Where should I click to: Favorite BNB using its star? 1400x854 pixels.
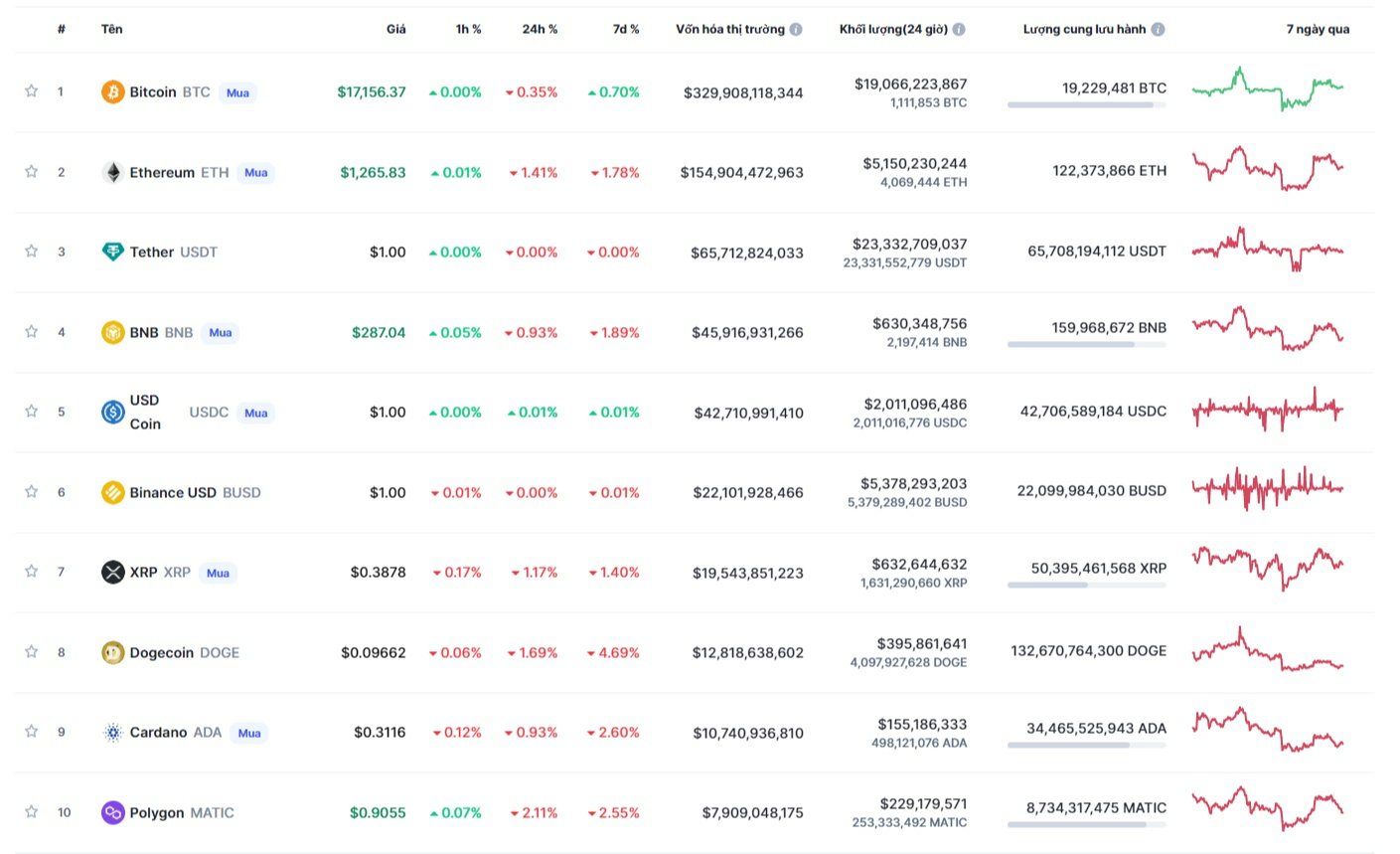click(x=32, y=331)
